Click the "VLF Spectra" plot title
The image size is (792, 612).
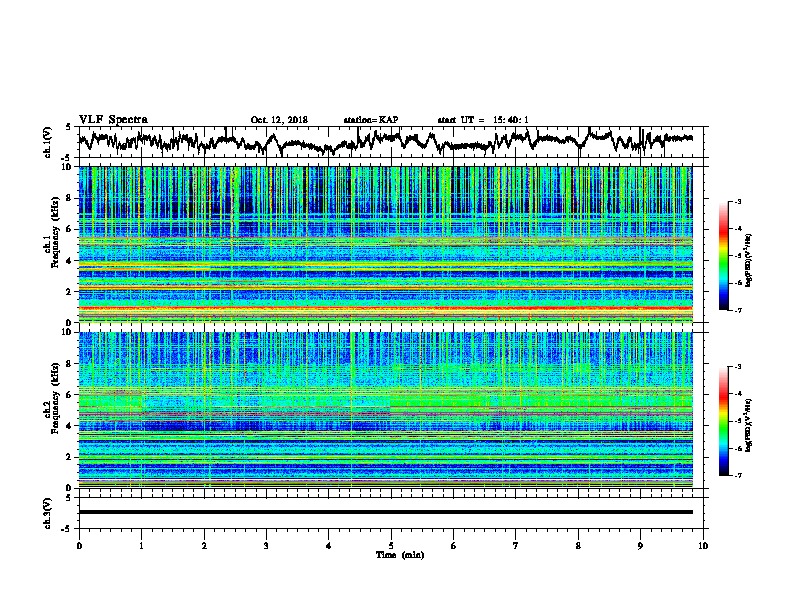click(x=113, y=120)
